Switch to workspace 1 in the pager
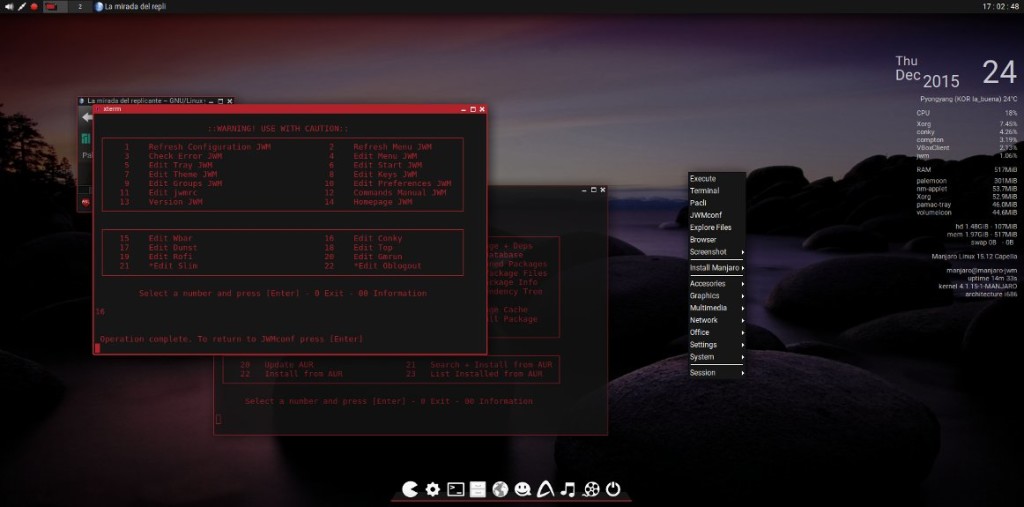Image resolution: width=1024 pixels, height=507 pixels. click(55, 7)
